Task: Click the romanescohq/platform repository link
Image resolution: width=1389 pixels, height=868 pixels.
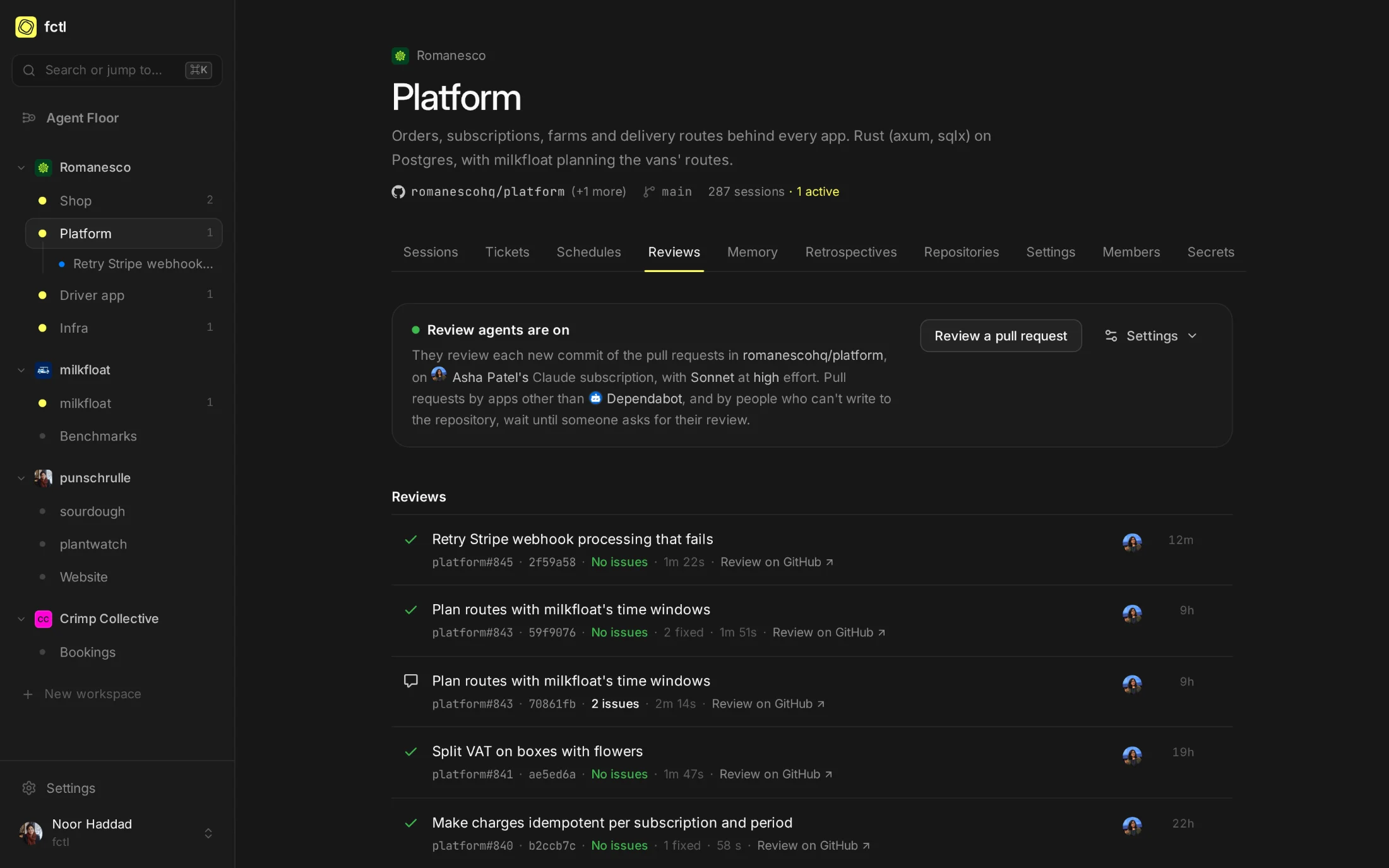Action: tap(487, 191)
